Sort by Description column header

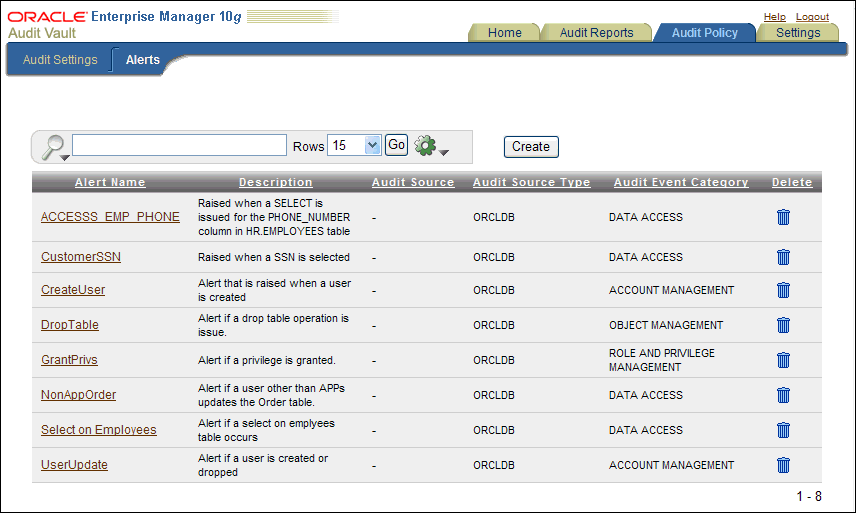[x=276, y=182]
